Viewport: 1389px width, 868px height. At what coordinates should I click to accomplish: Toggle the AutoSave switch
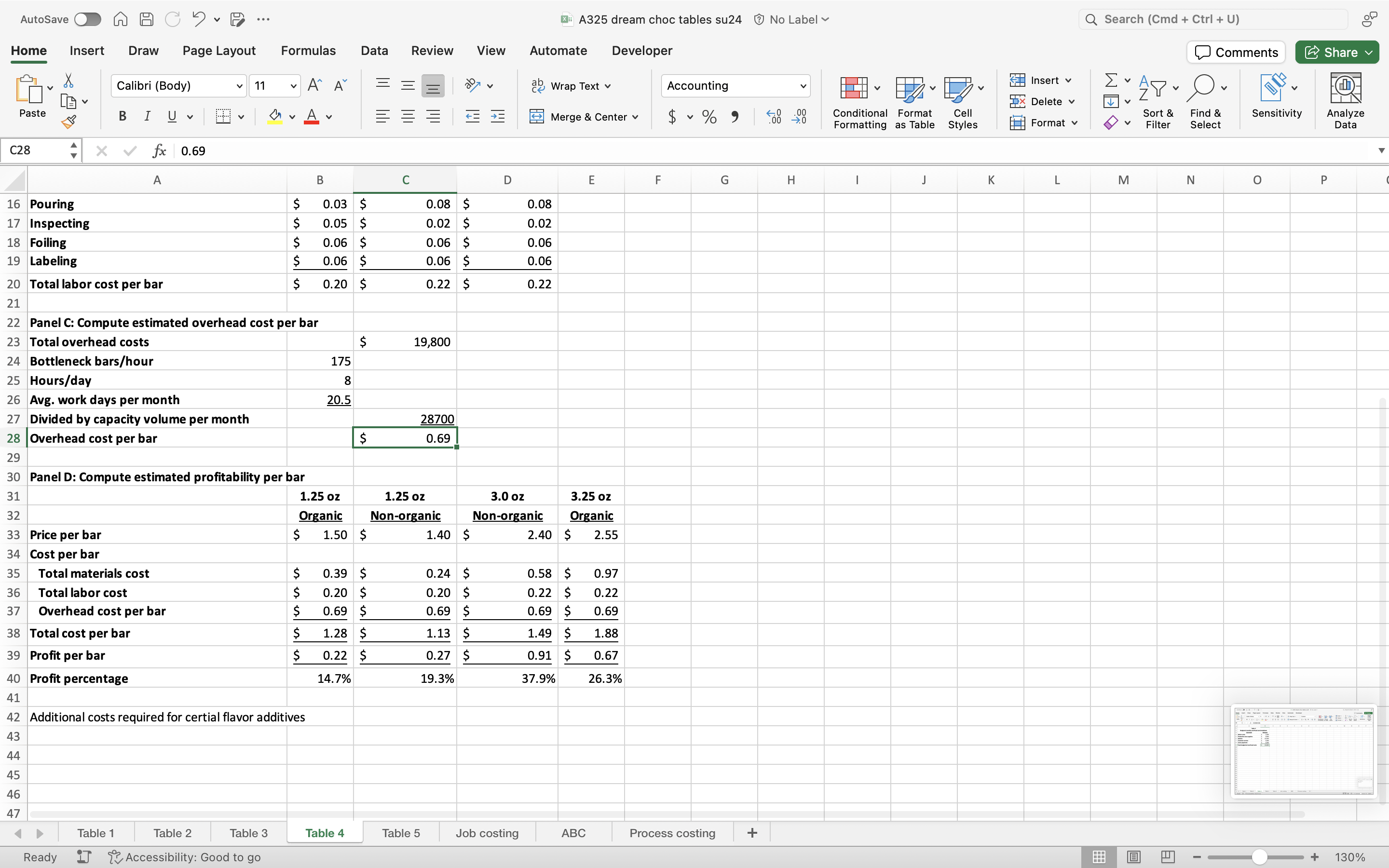(87, 19)
